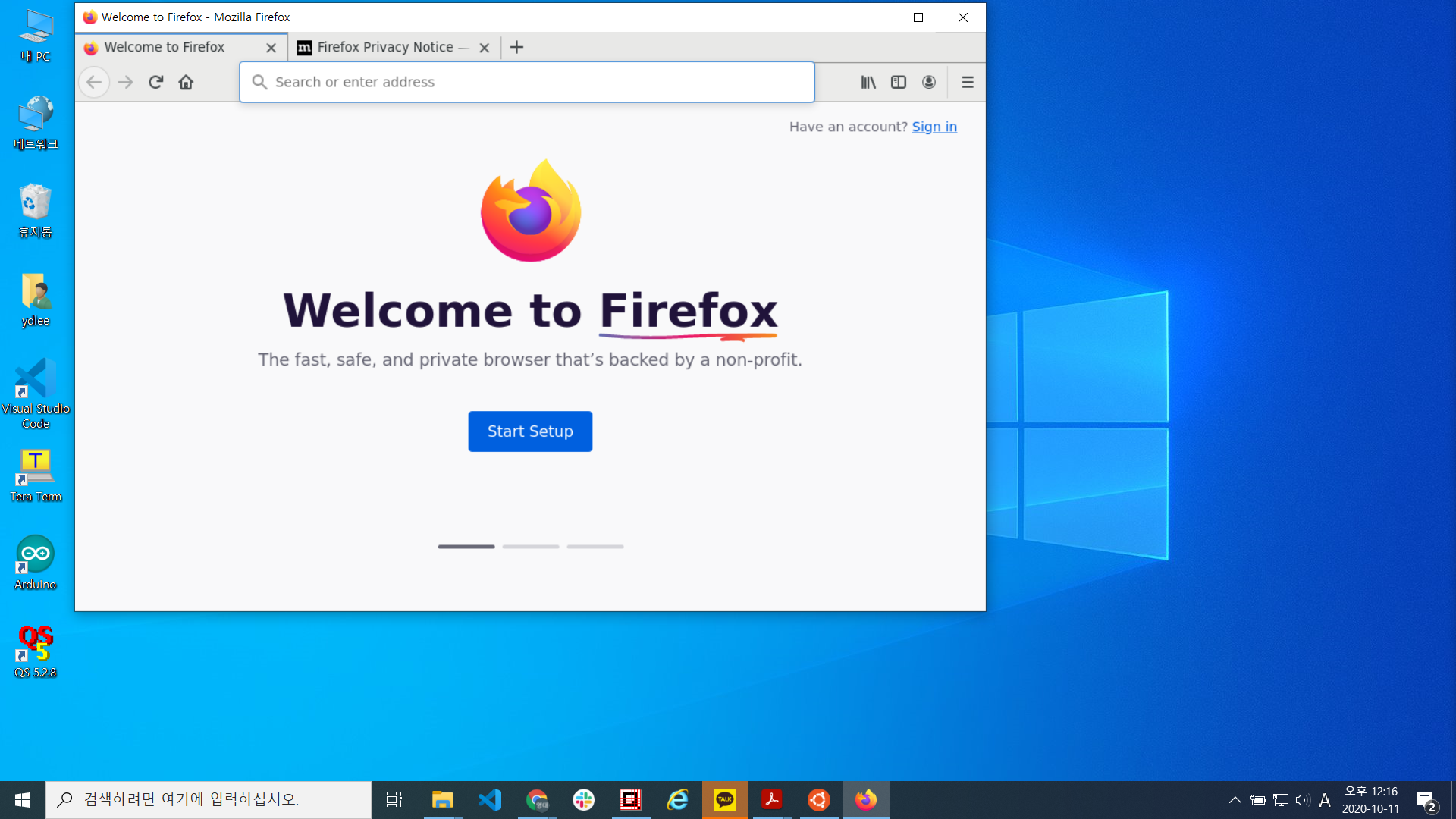Reload the current page
The width and height of the screenshot is (1456, 819).
[155, 82]
